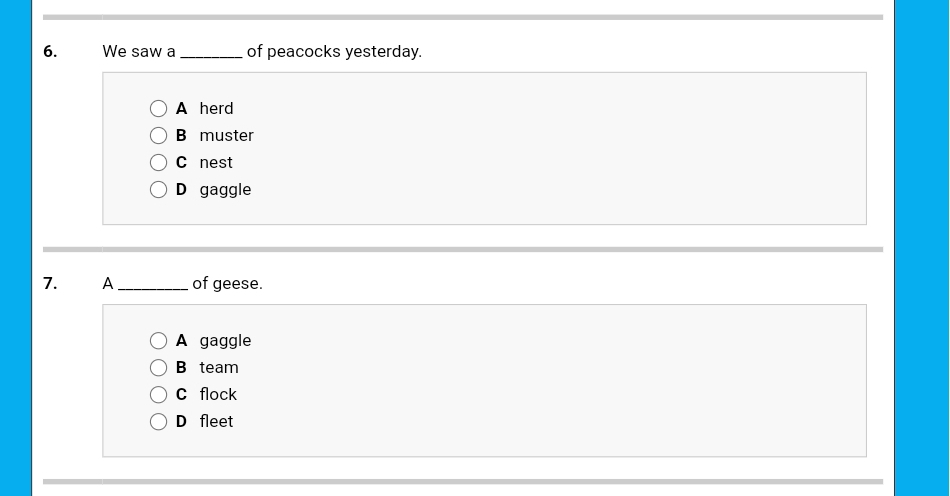950x496 pixels.
Task: Pick the "flock" radio button
Action: [158, 395]
